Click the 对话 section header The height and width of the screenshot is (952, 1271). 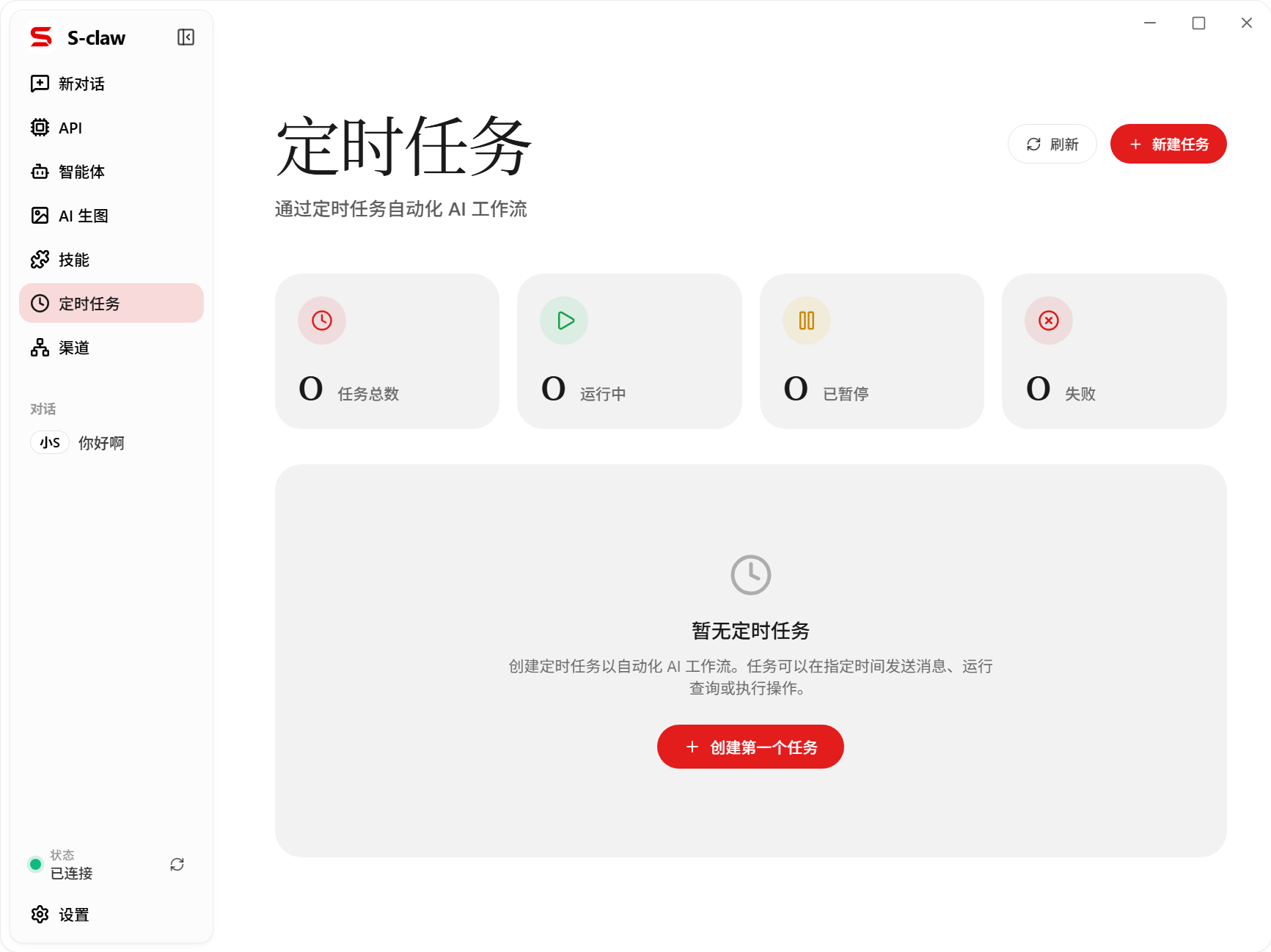pos(43,409)
